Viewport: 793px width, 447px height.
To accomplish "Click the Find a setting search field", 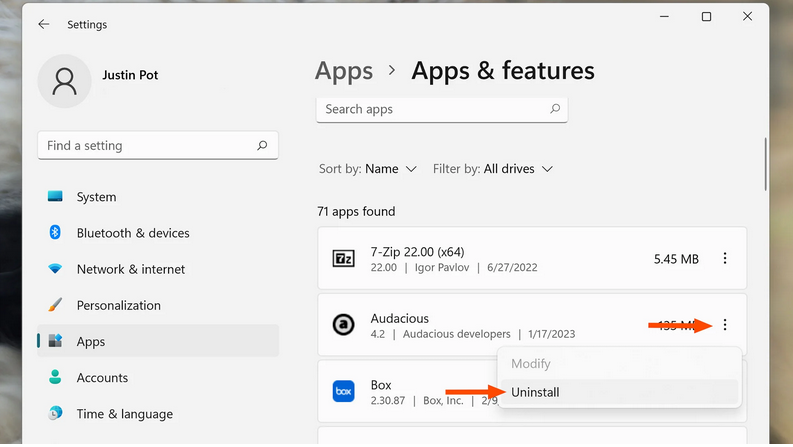I will tap(158, 146).
